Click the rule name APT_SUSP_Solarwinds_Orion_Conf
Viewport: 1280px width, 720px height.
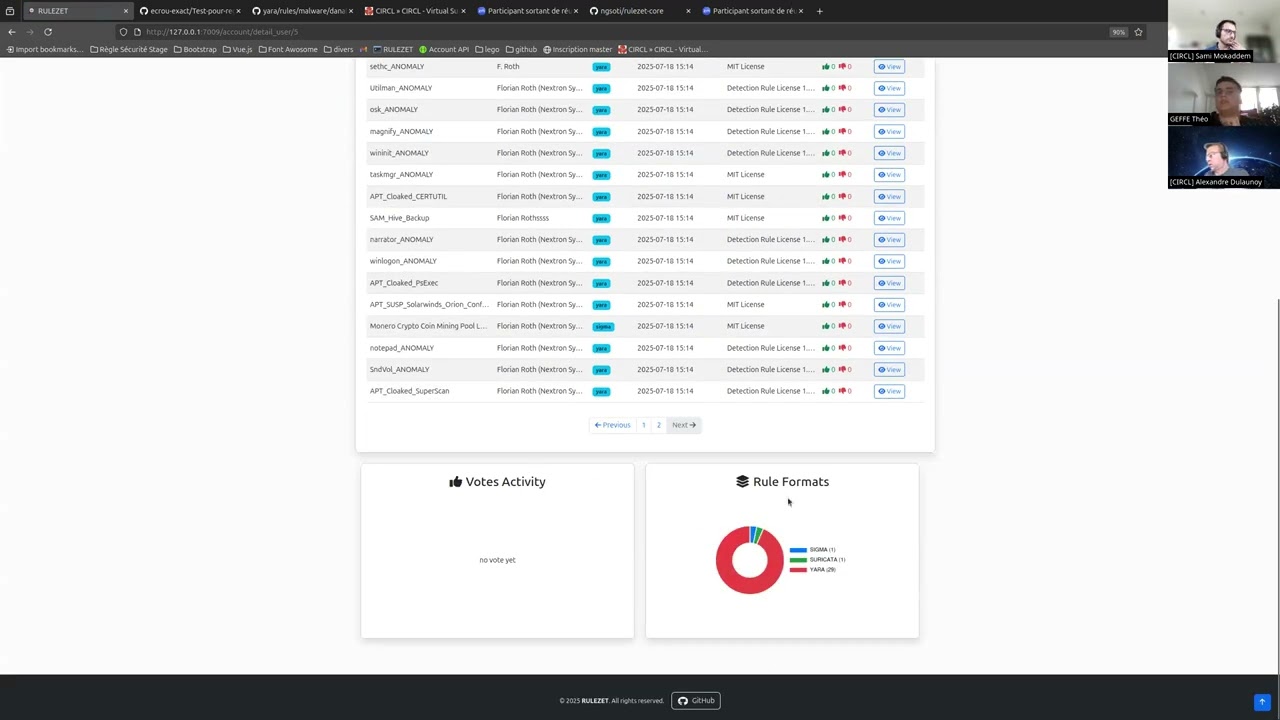coord(429,304)
